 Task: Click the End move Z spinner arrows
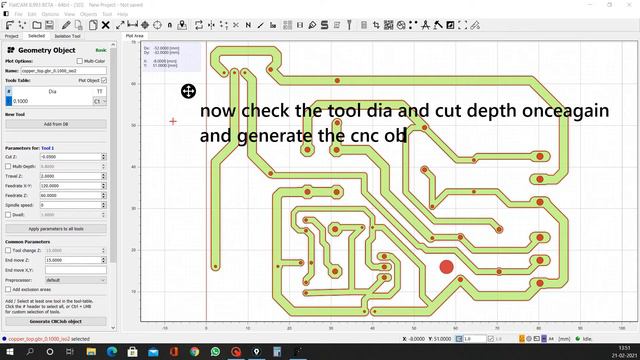[x=104, y=260]
